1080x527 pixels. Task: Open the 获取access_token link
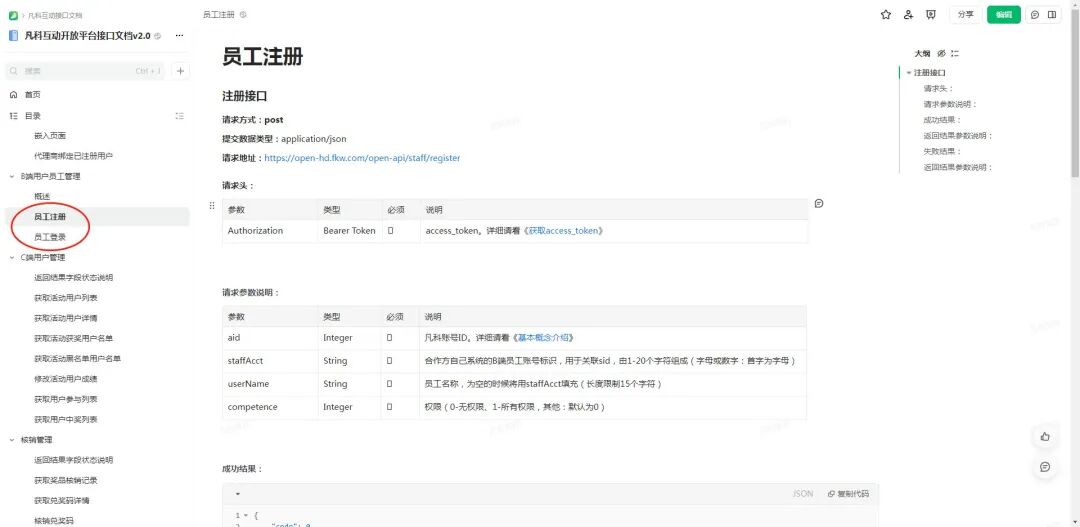(x=565, y=231)
